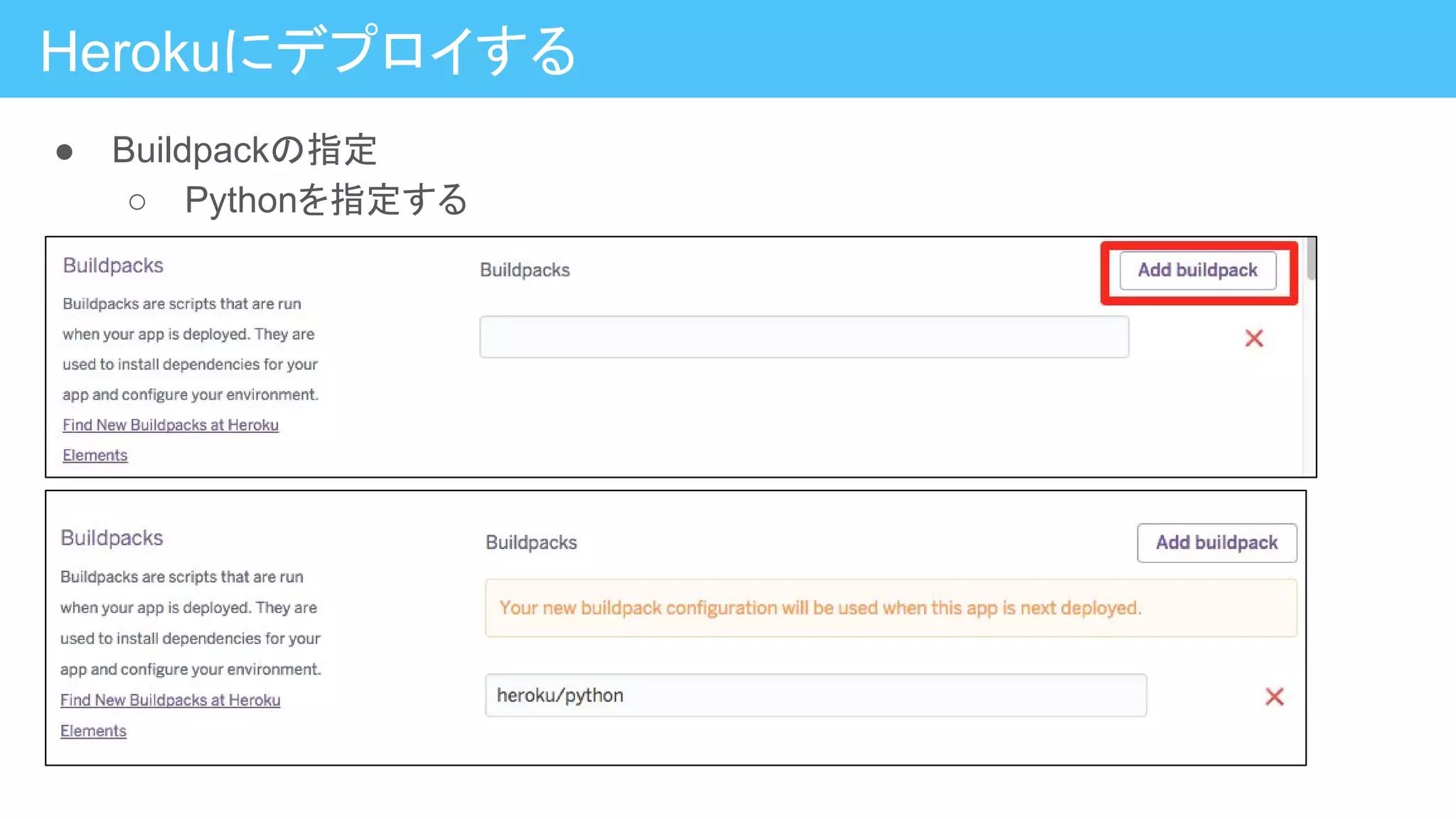Viewport: 1456px width, 819px height.
Task: Click the orange buildpack configuration notice
Action: tap(891, 608)
